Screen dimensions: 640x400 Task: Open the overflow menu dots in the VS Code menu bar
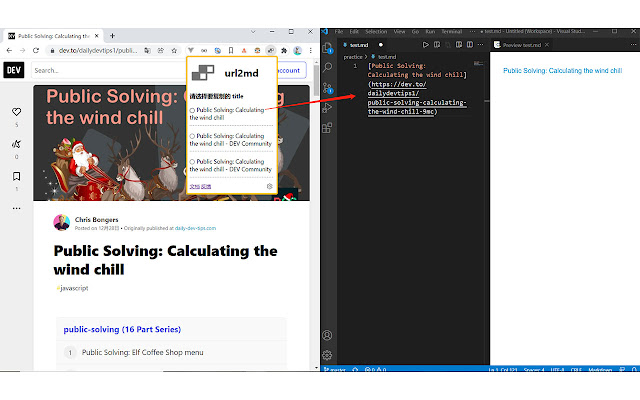coord(472,31)
